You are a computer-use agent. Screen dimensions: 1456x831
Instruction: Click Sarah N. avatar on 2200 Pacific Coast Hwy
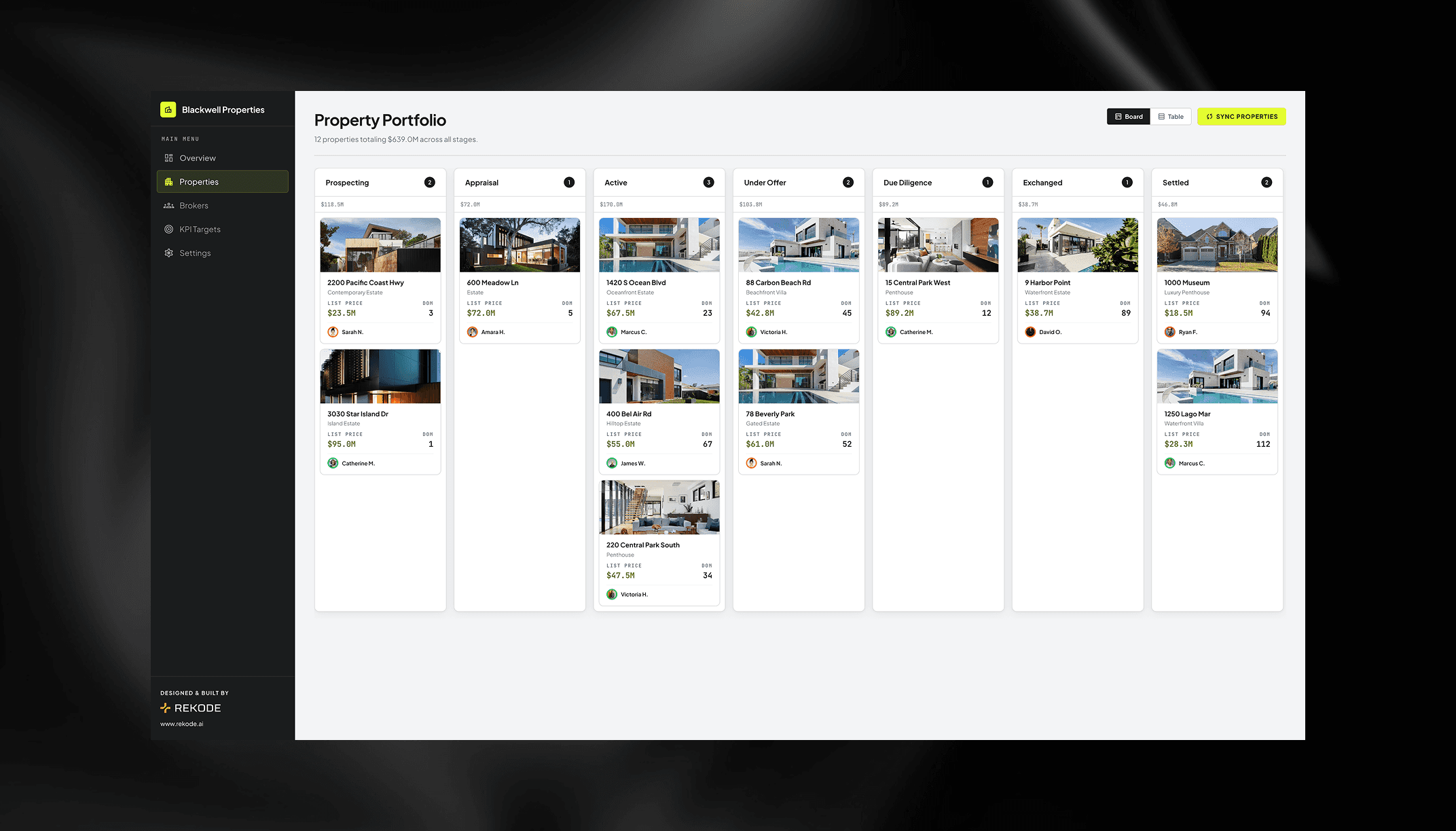point(333,332)
